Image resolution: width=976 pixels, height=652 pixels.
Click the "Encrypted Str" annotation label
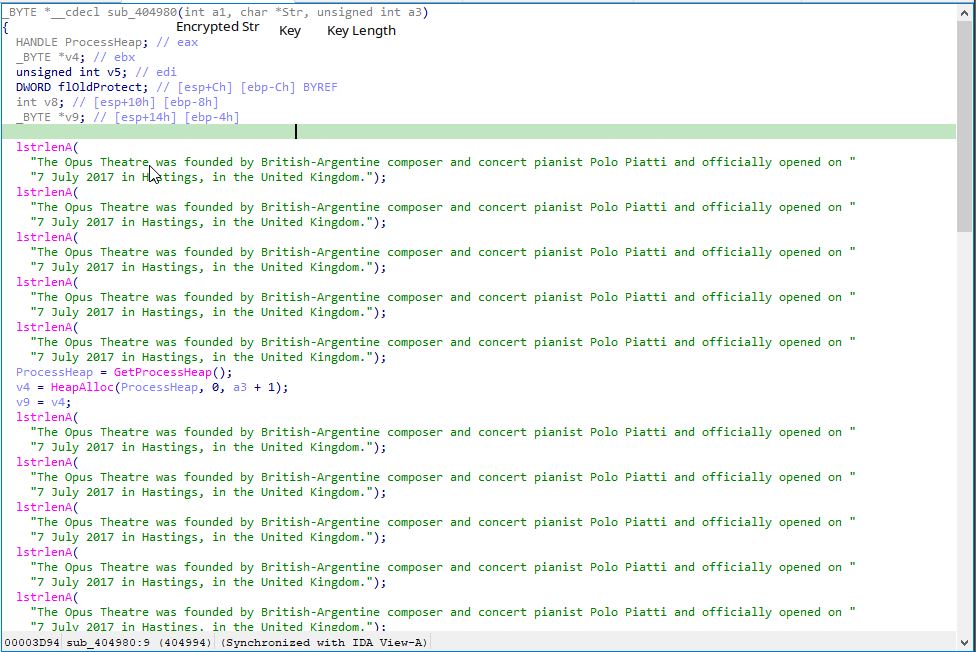tap(217, 27)
